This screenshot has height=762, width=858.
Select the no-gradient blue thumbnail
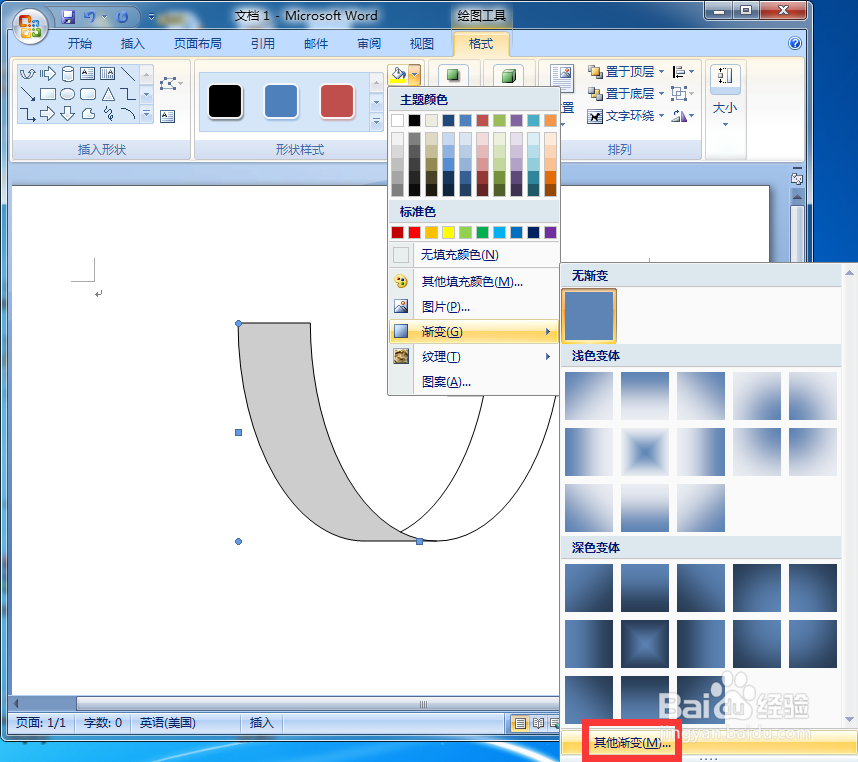(x=589, y=316)
